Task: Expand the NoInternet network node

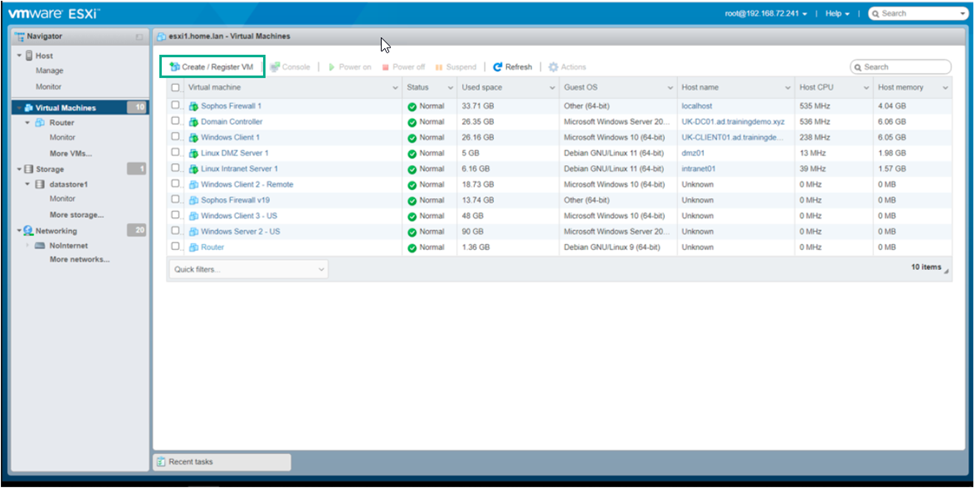Action: click(27, 246)
